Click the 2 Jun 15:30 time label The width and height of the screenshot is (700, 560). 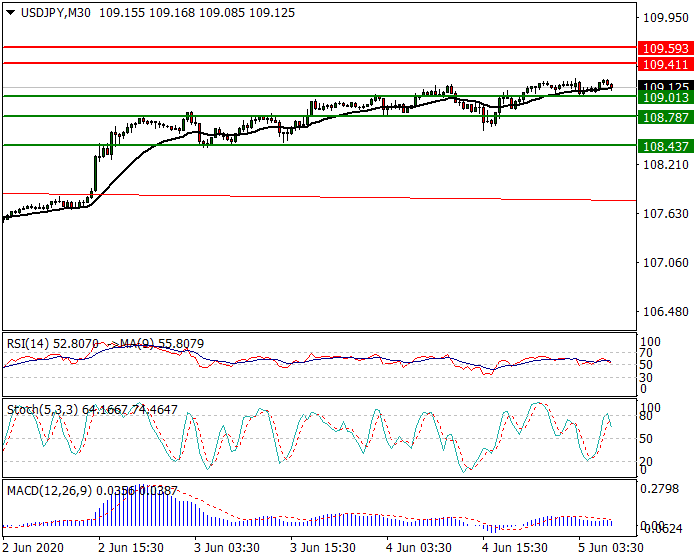131,548
